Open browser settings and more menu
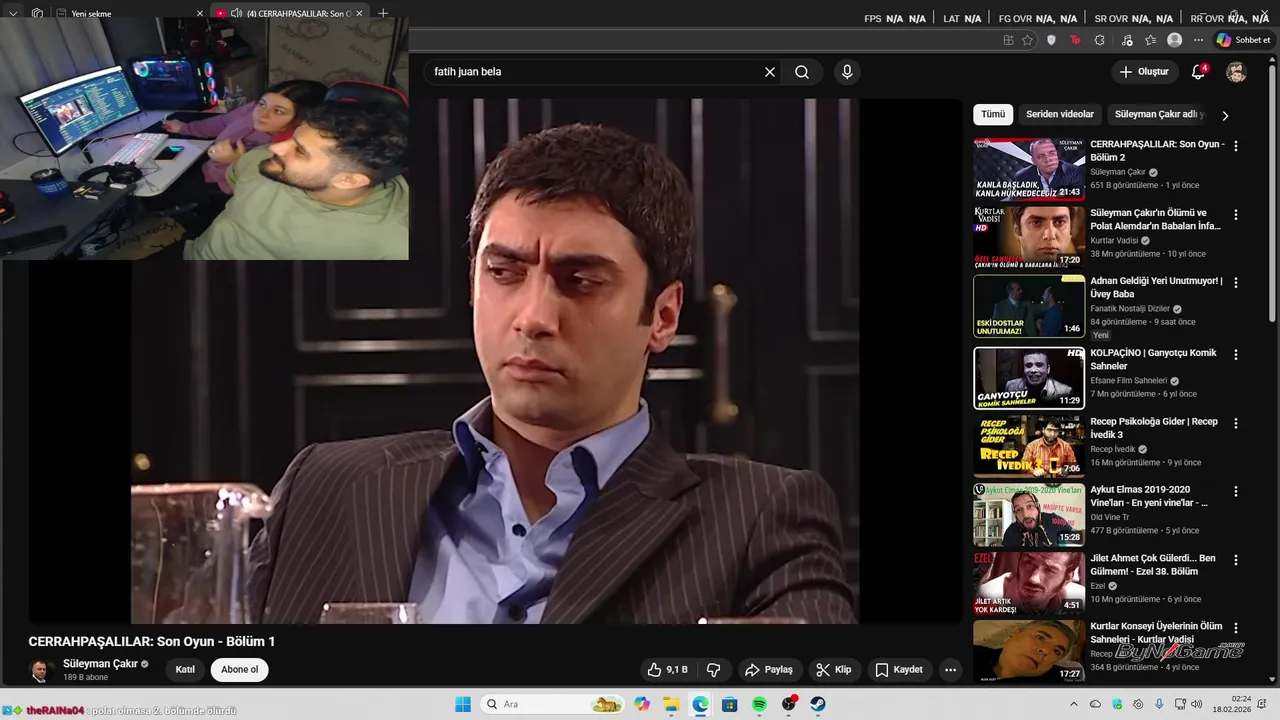 pos(1198,40)
